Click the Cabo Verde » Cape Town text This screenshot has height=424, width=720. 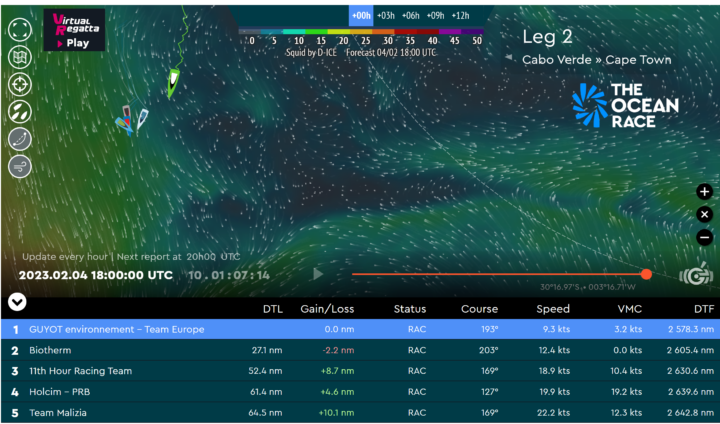(596, 60)
